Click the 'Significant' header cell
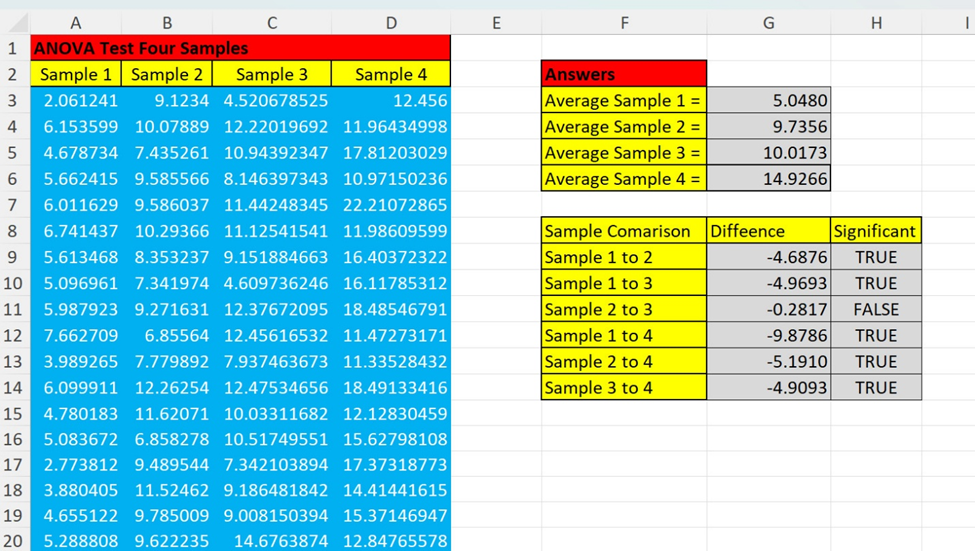The height and width of the screenshot is (551, 975). 875,231
